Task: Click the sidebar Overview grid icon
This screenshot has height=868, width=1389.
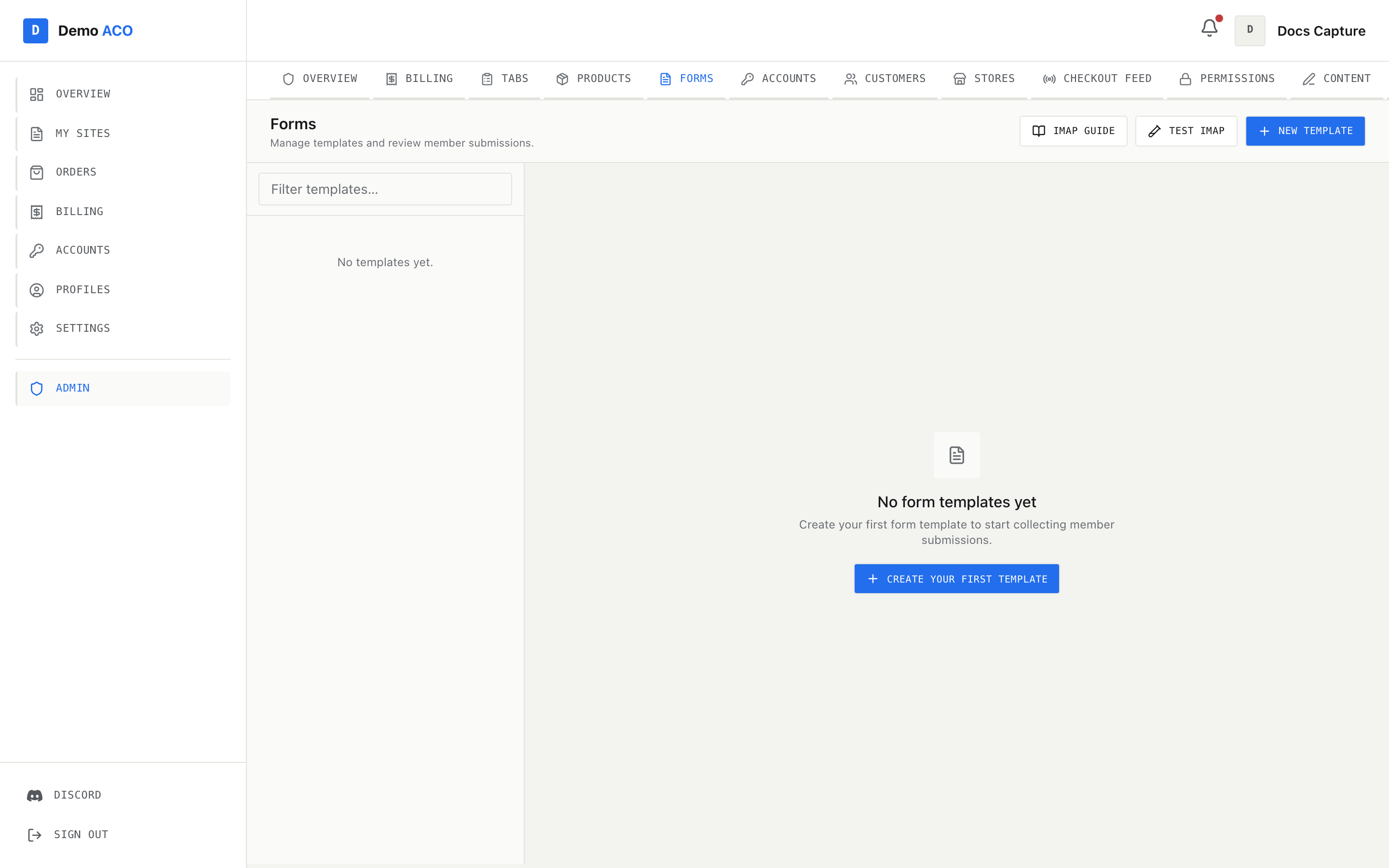Action: tap(37, 94)
